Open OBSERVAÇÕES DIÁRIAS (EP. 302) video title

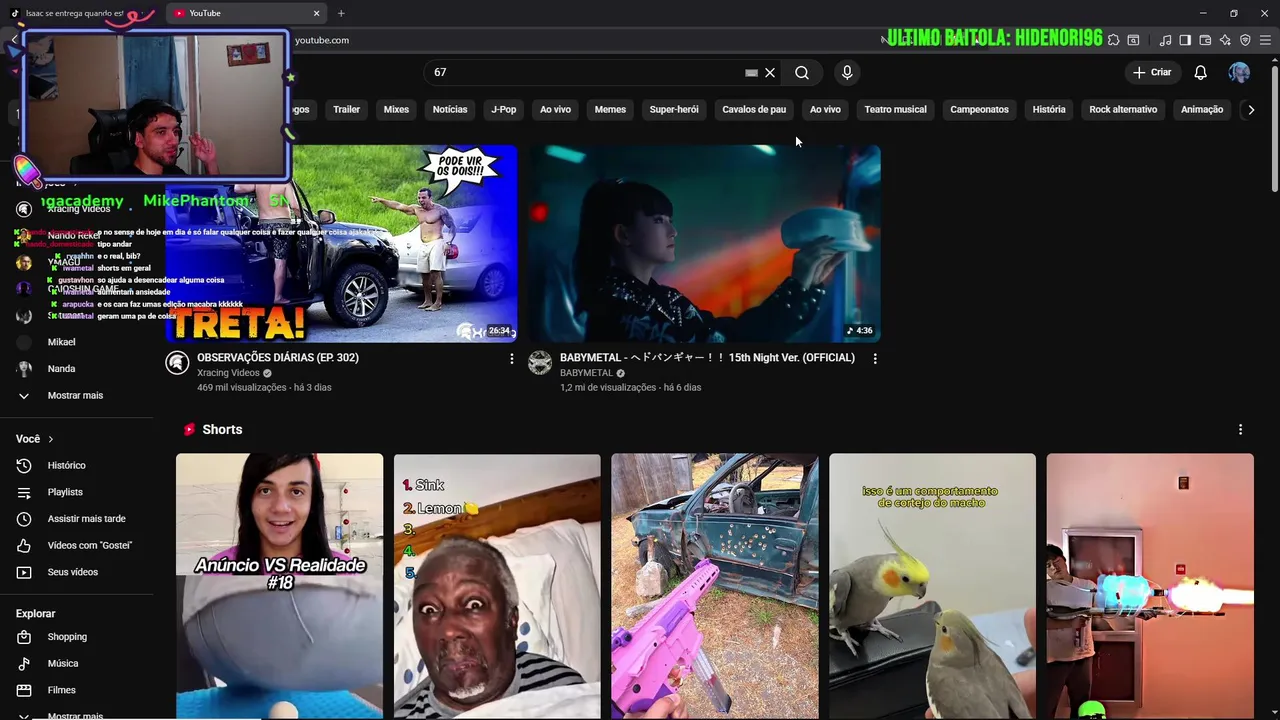point(278,357)
